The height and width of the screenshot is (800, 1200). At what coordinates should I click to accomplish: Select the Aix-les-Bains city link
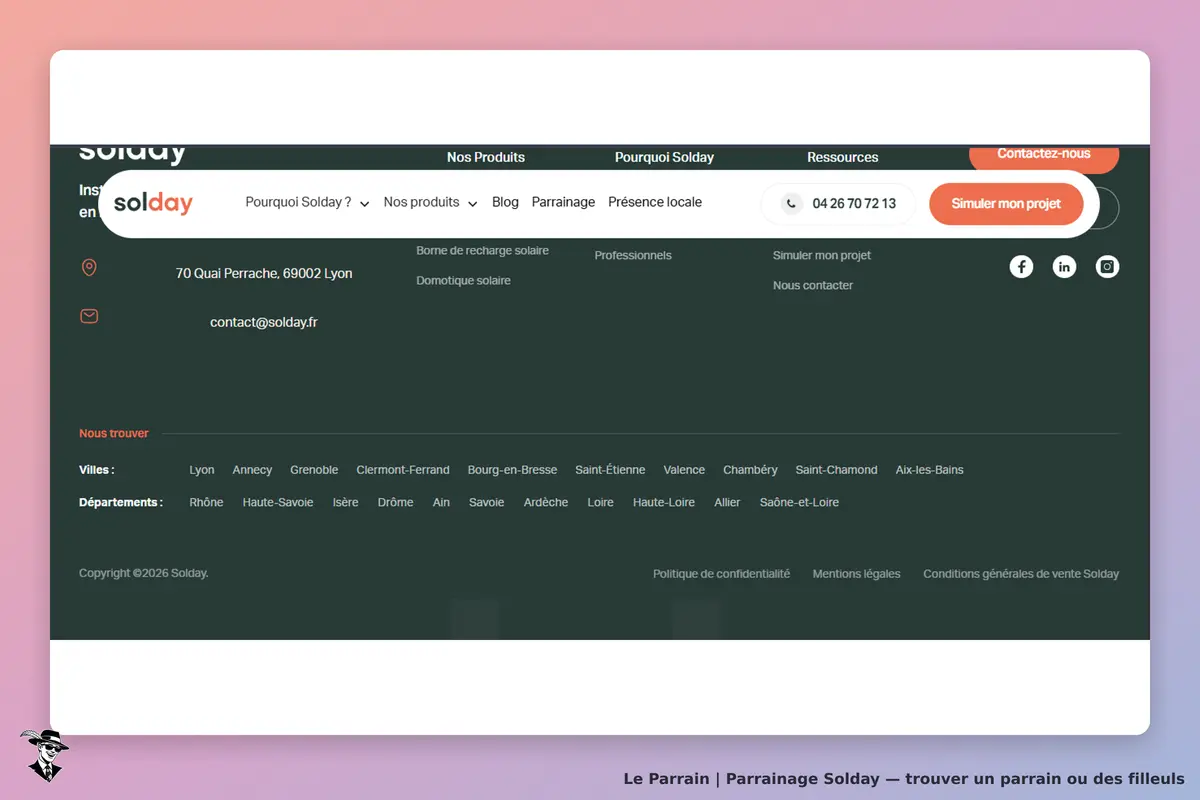(929, 470)
